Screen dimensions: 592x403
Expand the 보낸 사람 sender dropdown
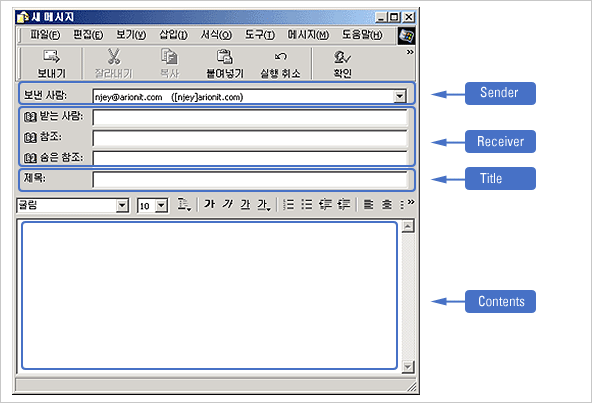pyautogui.click(x=400, y=96)
